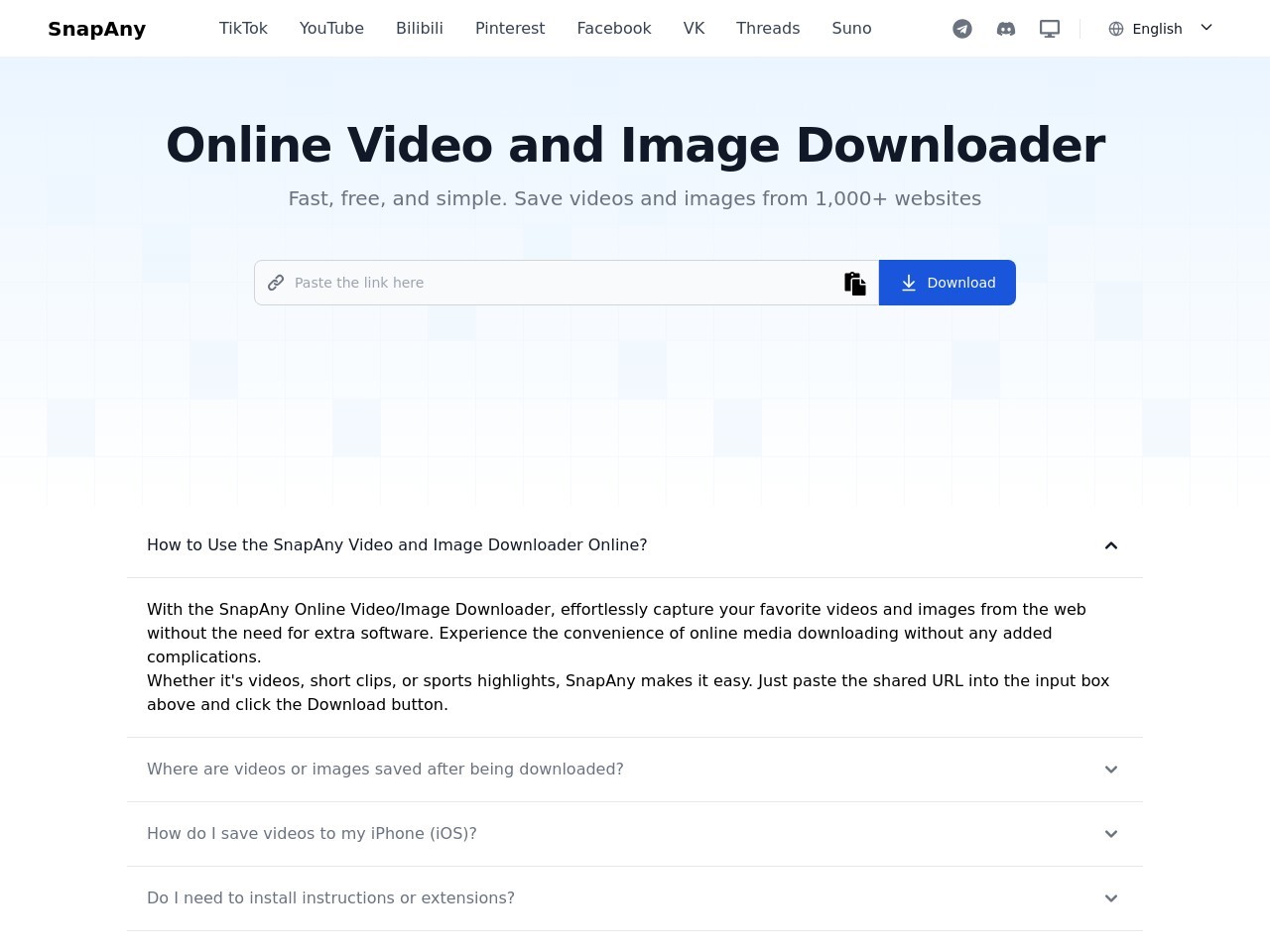This screenshot has width=1270, height=952.
Task: Expand the iPhone (iOS) save question
Action: coord(635,834)
